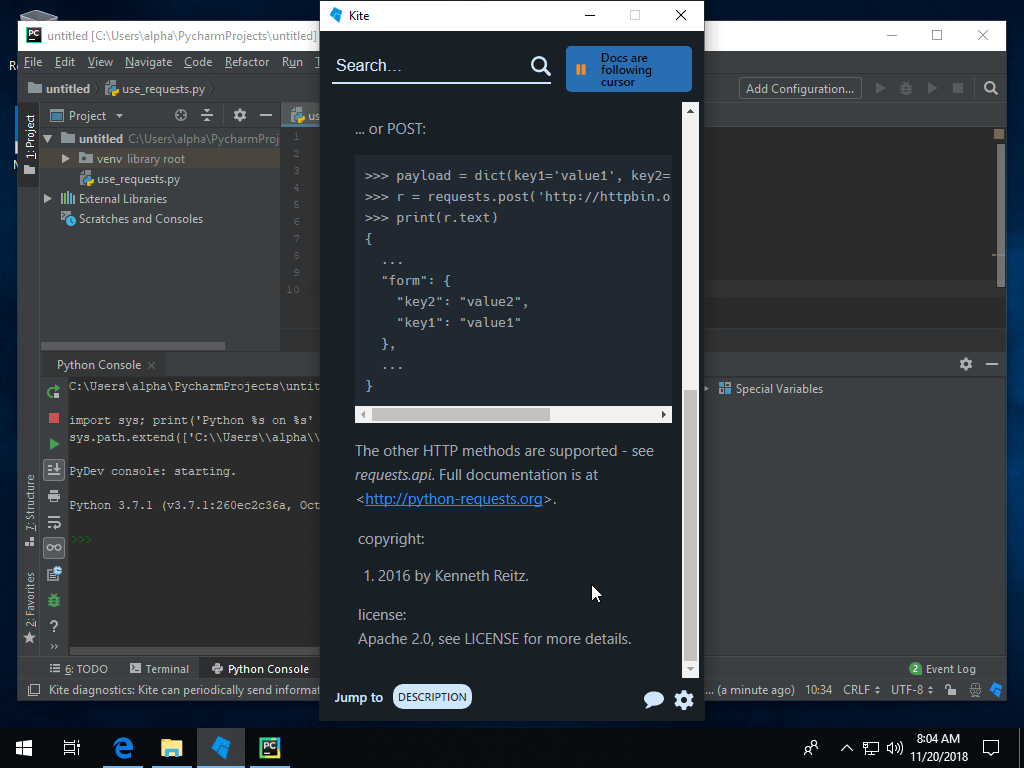1024x768 pixels.
Task: Click console help question mark icon
Action: click(54, 626)
